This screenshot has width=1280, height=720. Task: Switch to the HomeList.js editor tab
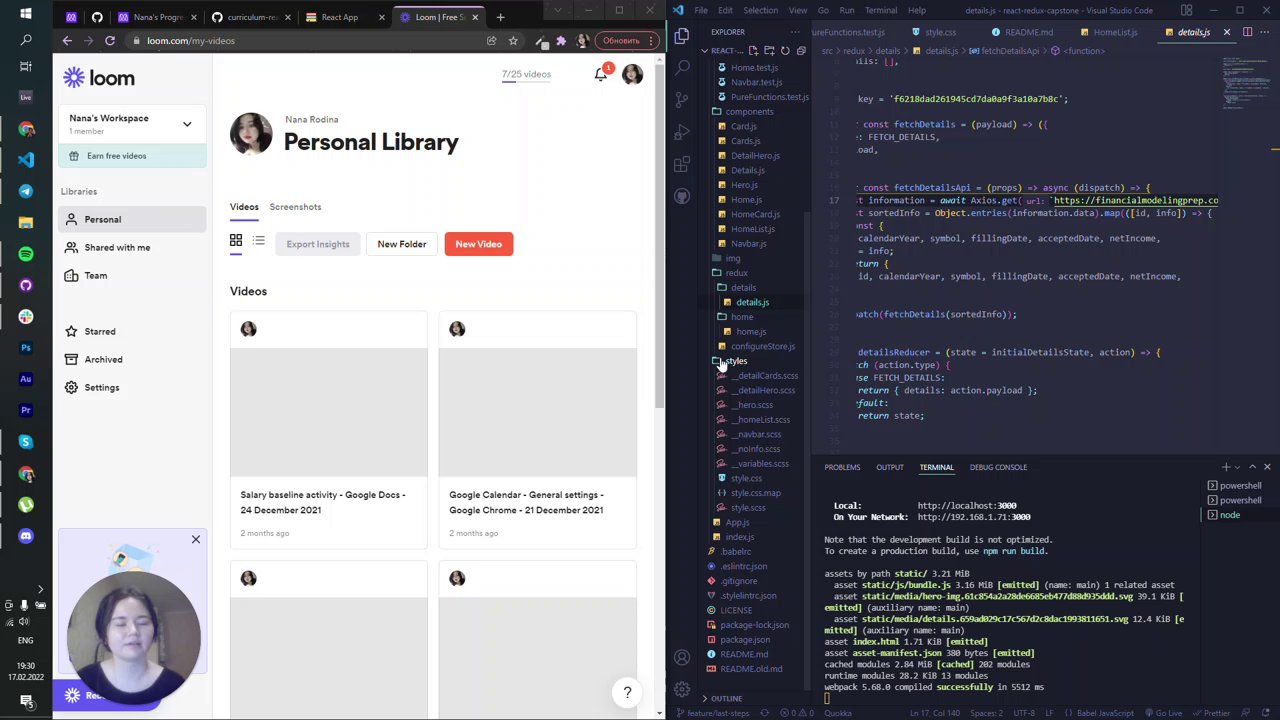(x=1114, y=32)
